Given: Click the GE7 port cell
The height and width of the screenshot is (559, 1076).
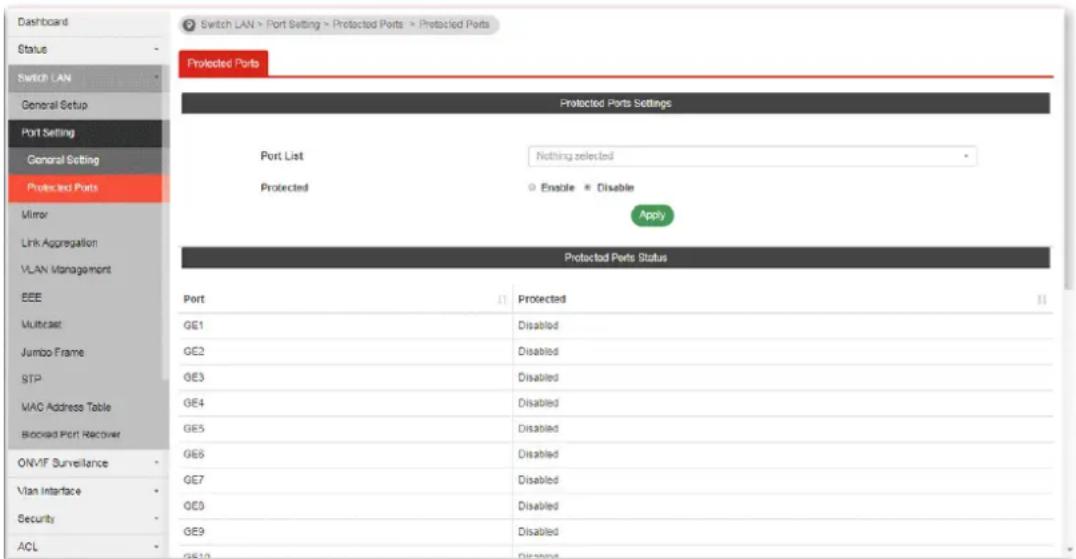Looking at the screenshot, I should click(345, 481).
